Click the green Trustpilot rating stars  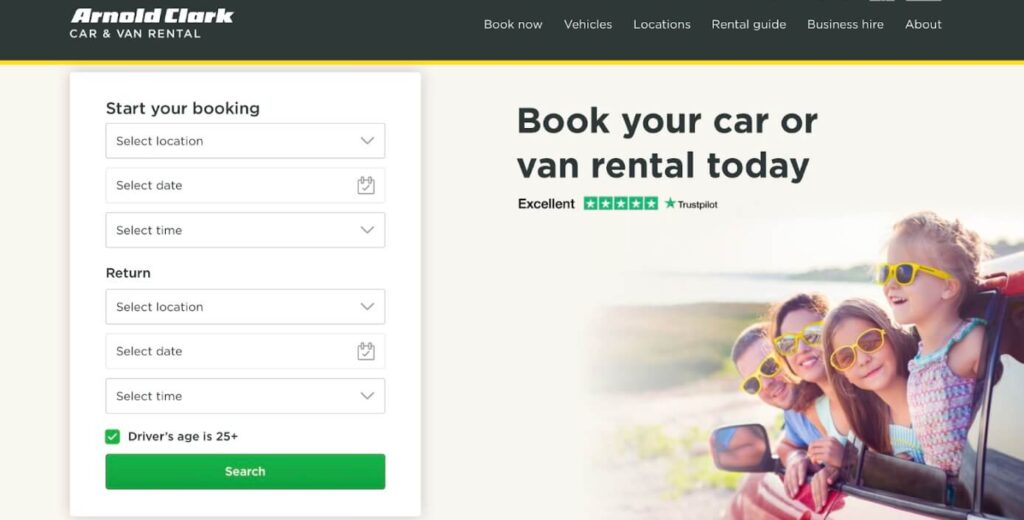[620, 203]
